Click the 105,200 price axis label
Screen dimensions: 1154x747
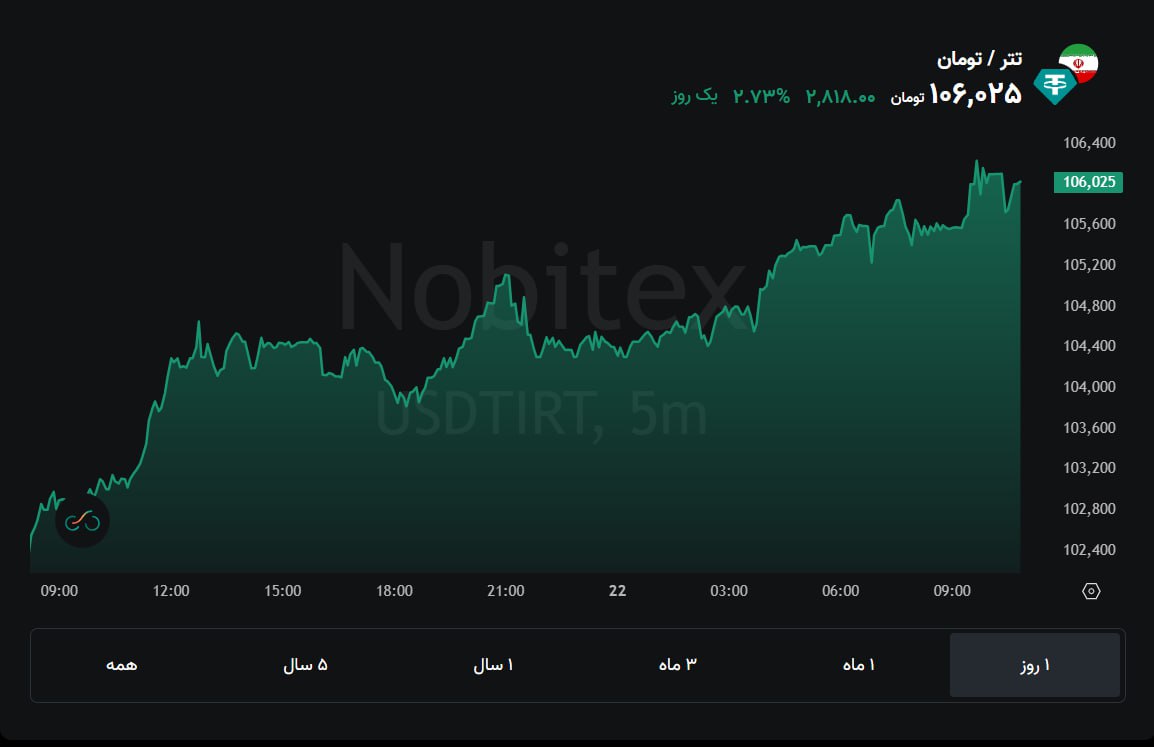1089,265
